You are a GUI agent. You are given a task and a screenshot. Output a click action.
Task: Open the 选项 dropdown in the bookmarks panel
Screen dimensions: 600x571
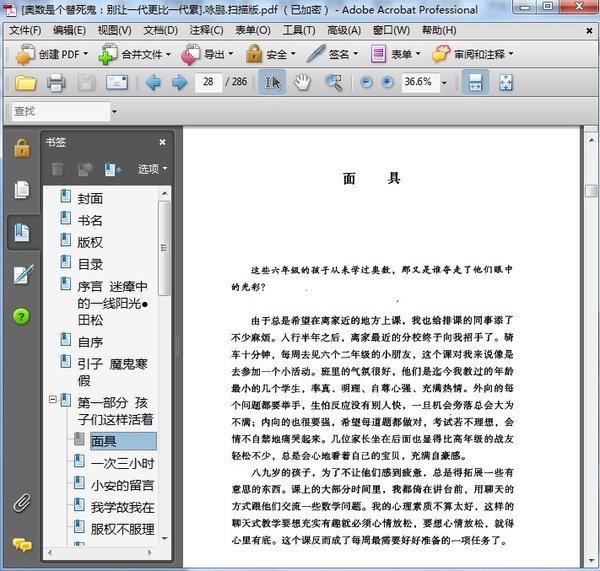pyautogui.click(x=152, y=169)
